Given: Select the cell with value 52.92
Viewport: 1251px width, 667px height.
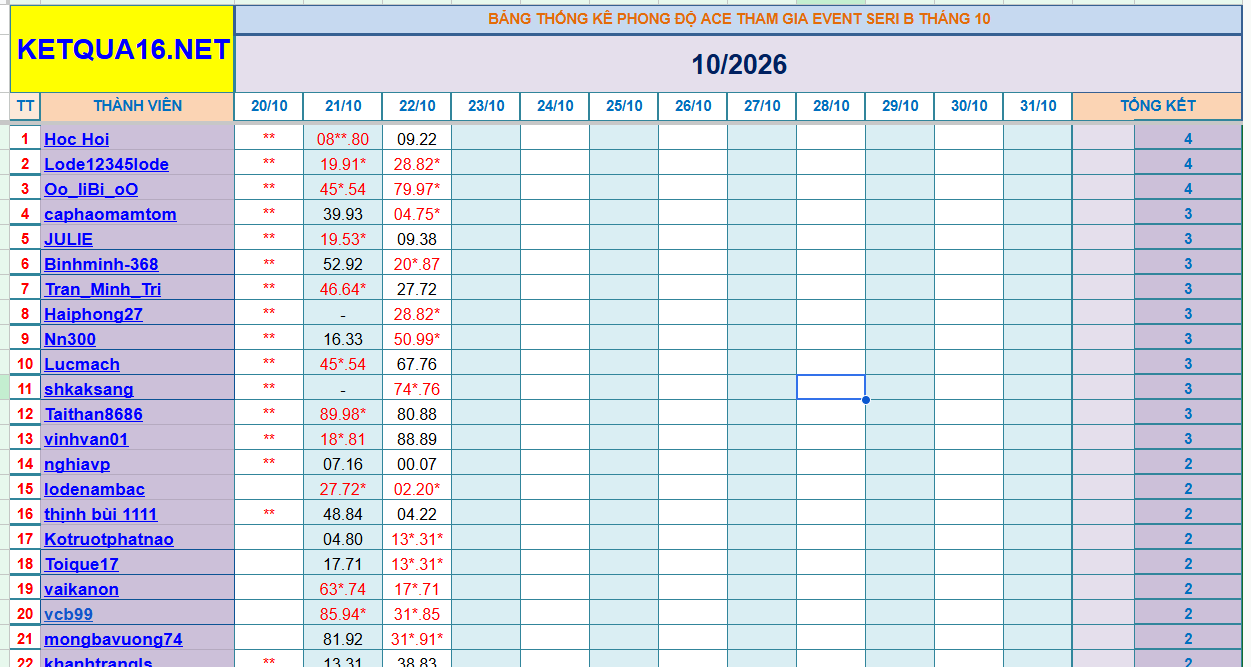Looking at the screenshot, I should pos(343,264).
